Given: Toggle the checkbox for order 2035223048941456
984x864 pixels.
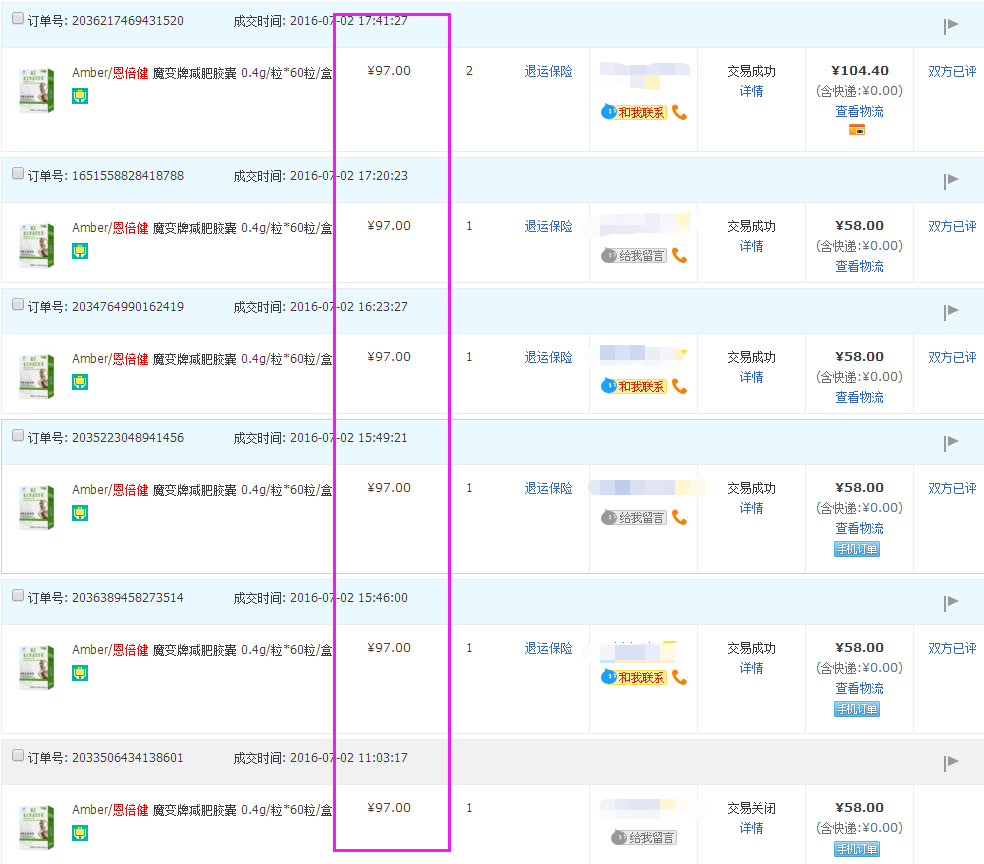Looking at the screenshot, I should (18, 436).
